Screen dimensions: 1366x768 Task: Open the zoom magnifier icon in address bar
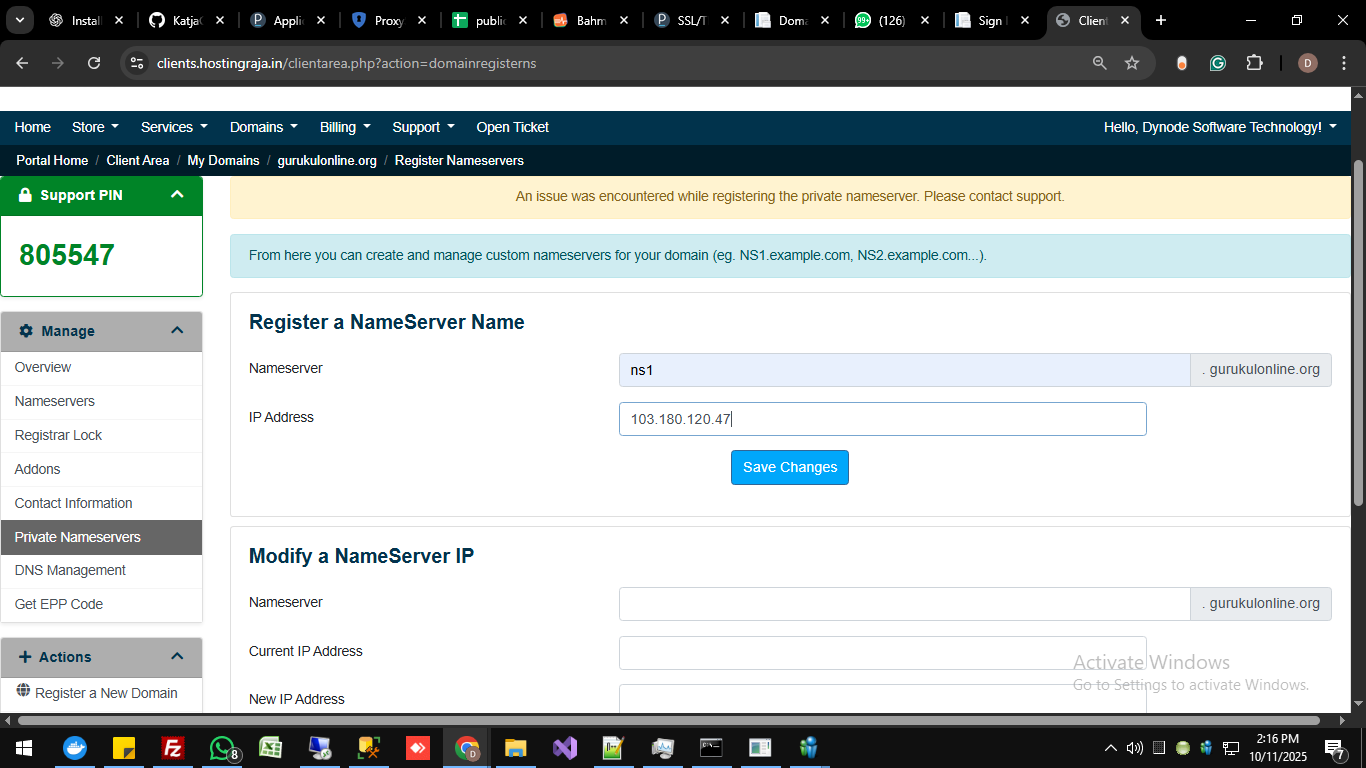1100,63
